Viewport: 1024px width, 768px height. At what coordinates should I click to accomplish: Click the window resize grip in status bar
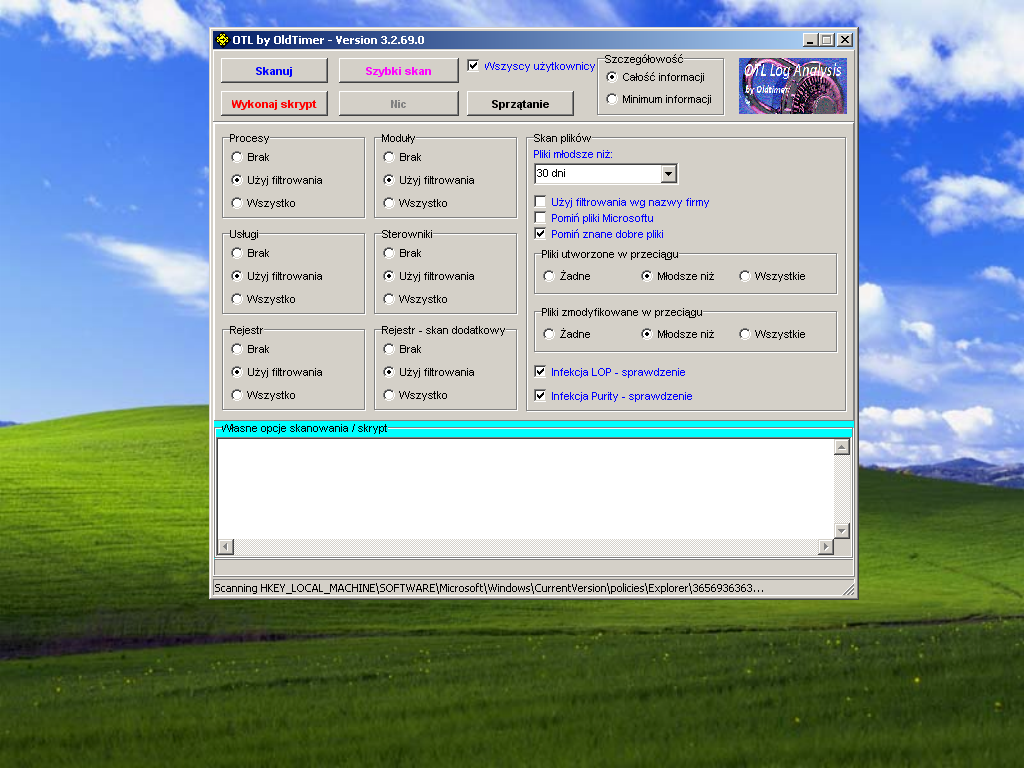click(x=848, y=590)
